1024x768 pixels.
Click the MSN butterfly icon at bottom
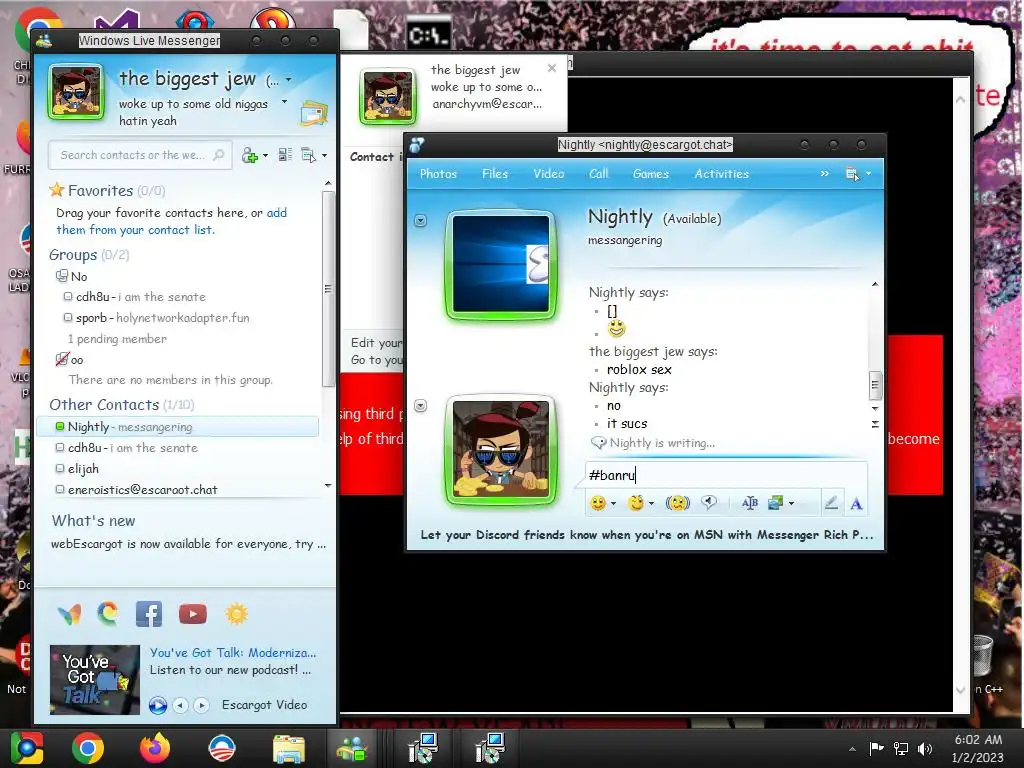(x=70, y=614)
